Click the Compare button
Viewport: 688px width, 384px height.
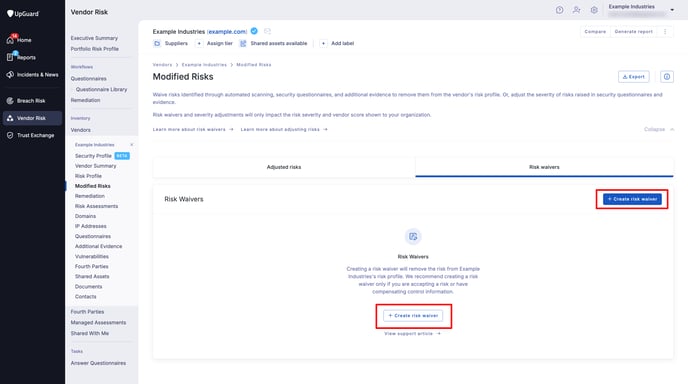595,32
